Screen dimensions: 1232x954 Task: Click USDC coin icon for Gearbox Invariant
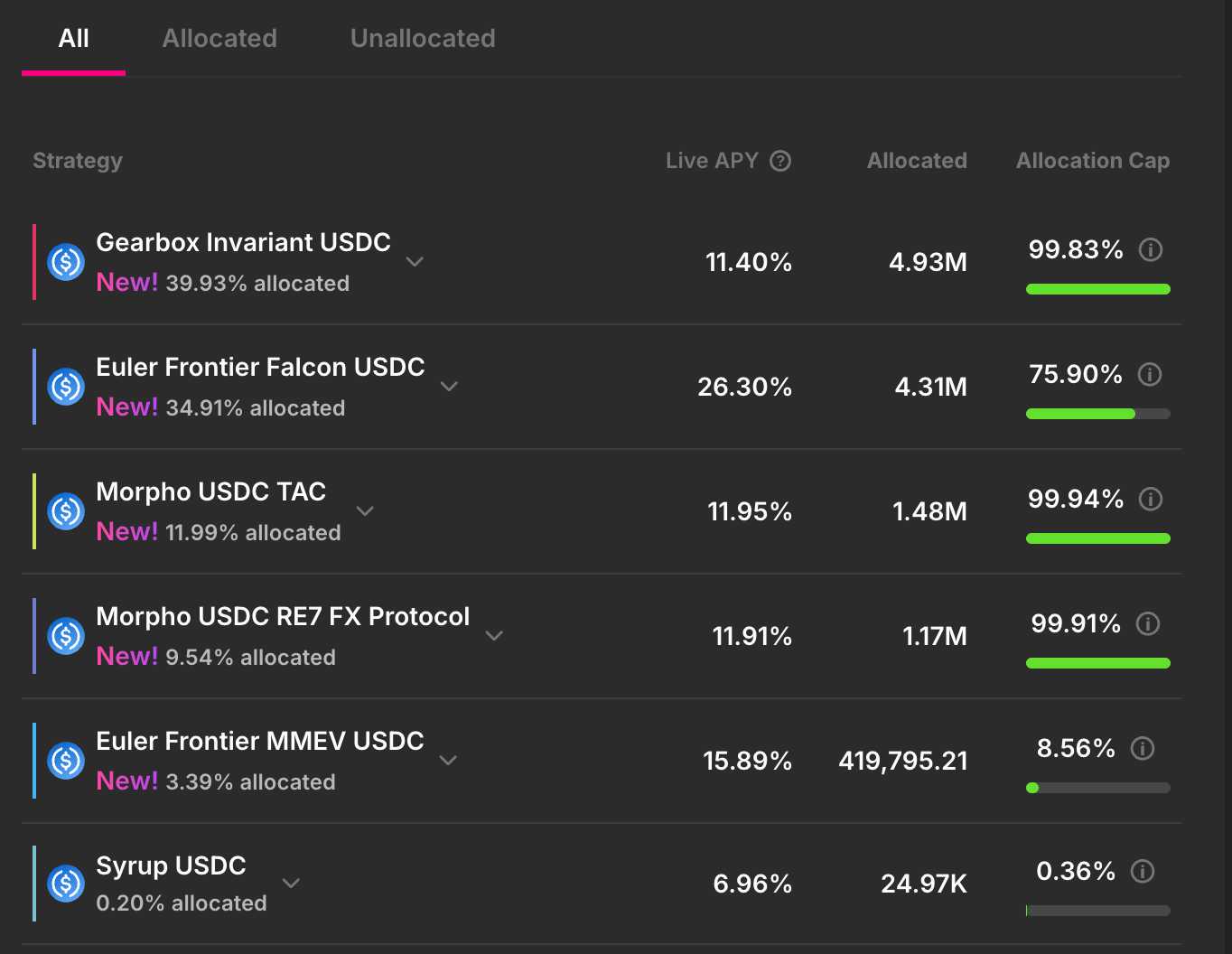66,262
